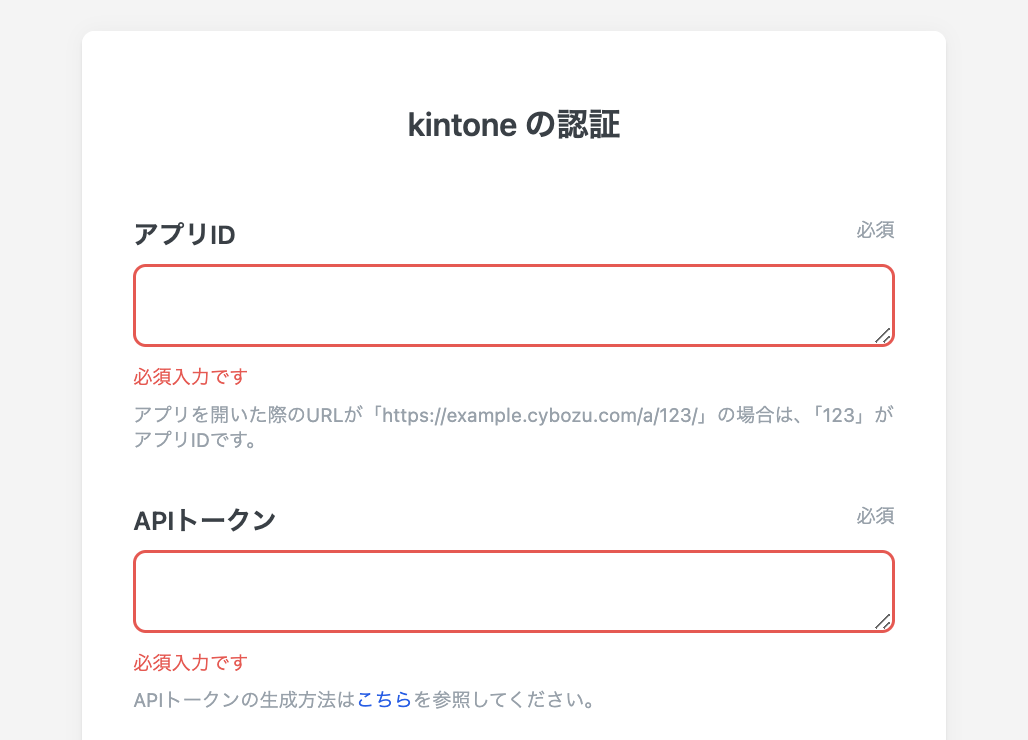Click inside the アプリID text area
The width and height of the screenshot is (1028, 740).
tap(513, 305)
